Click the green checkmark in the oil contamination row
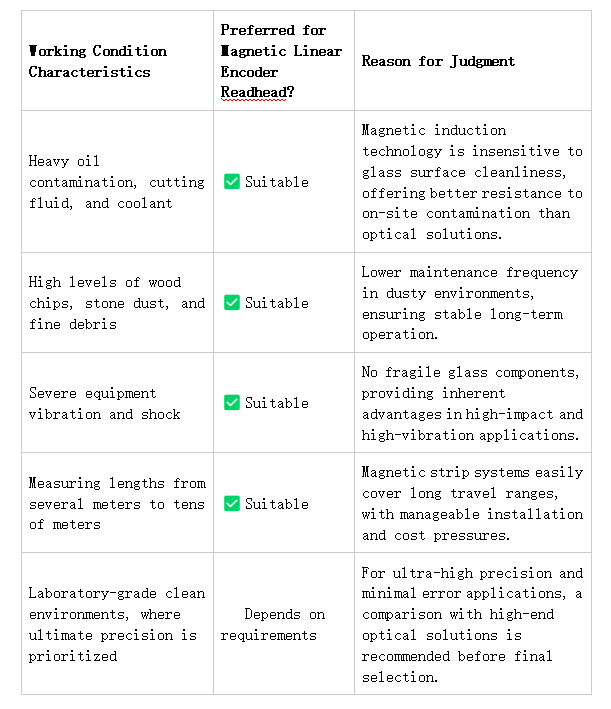This screenshot has height=709, width=611. [x=231, y=182]
